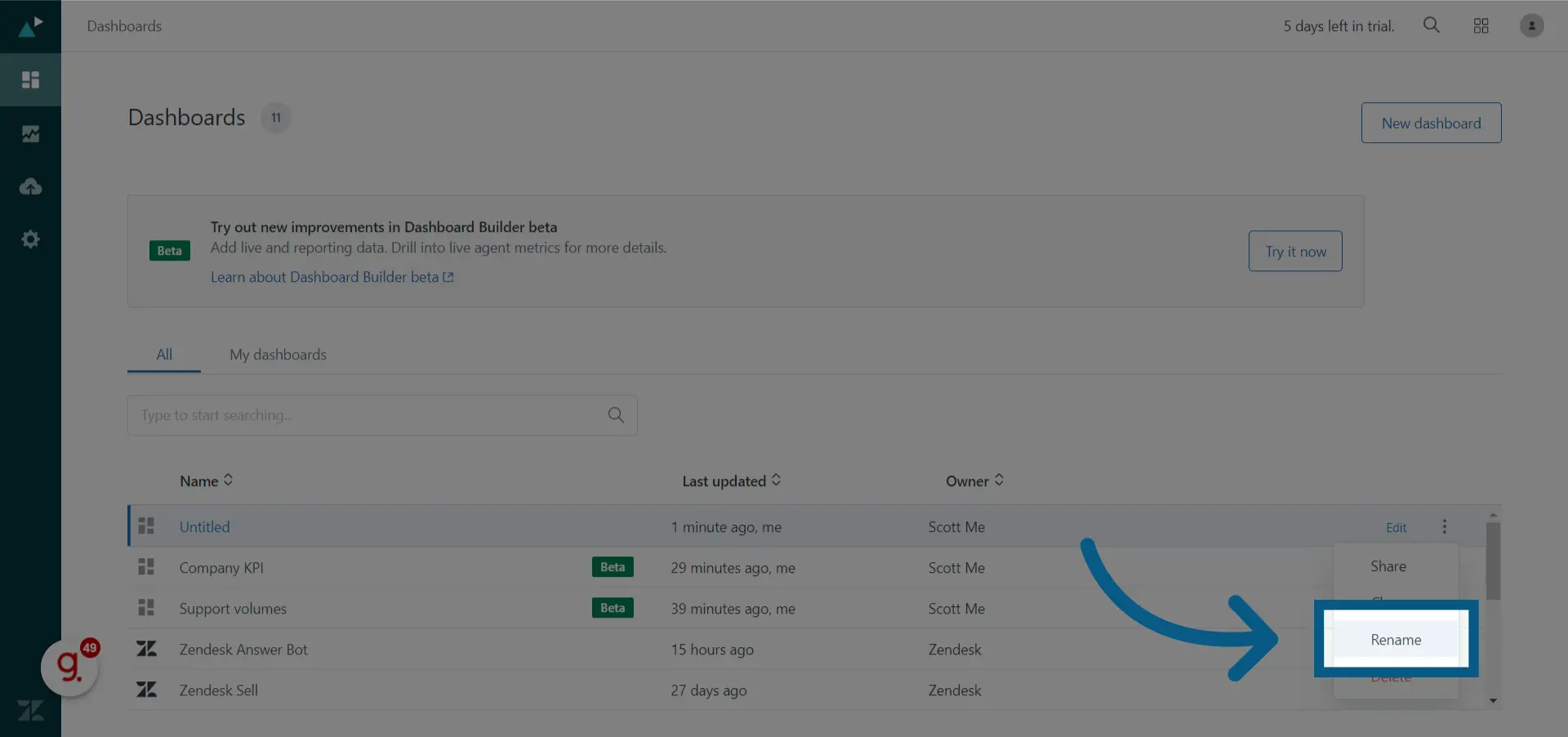Open the user profile avatar
1568x737 pixels.
pos(1531,26)
